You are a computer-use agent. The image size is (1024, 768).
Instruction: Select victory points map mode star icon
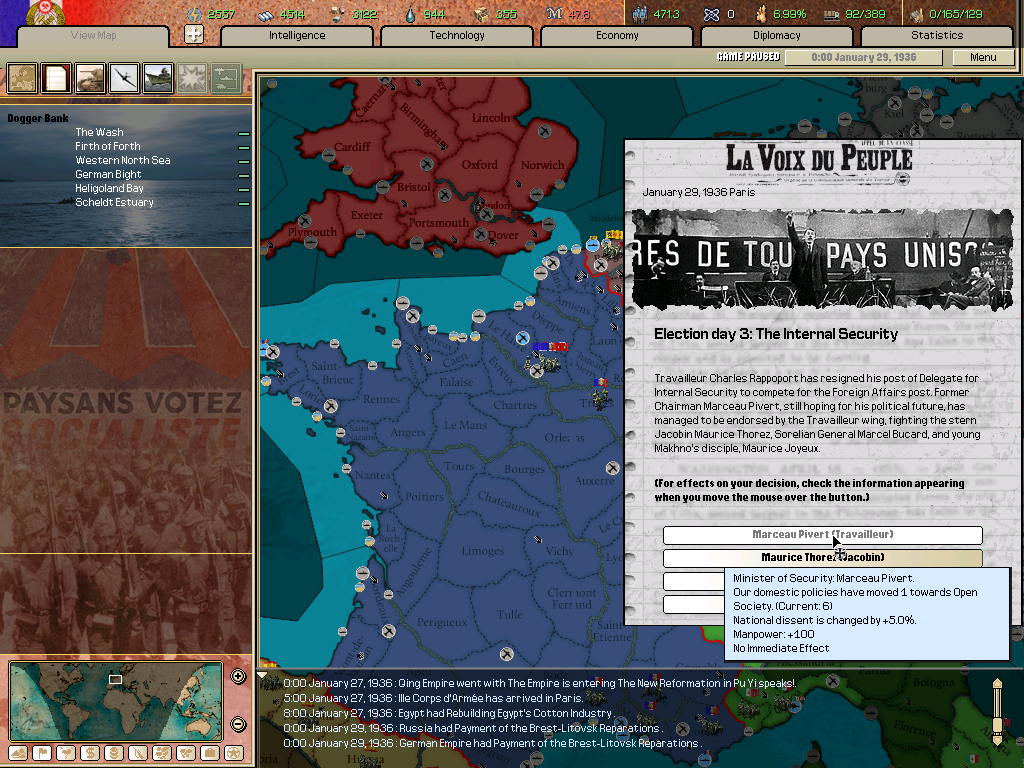click(233, 753)
